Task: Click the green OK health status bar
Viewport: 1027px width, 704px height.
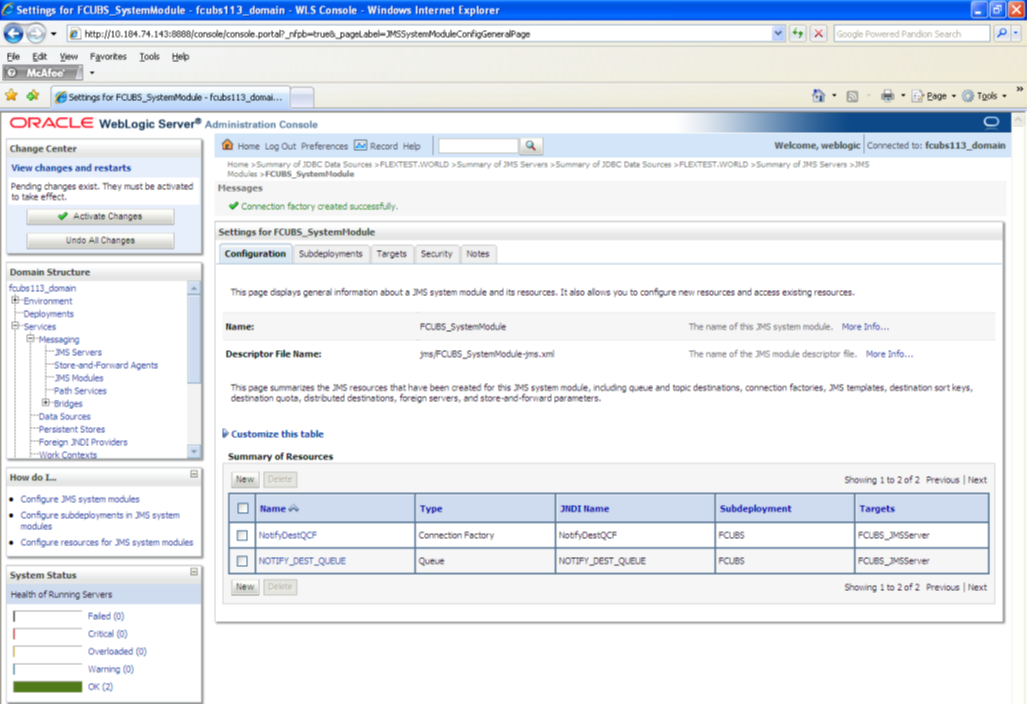Action: (47, 686)
